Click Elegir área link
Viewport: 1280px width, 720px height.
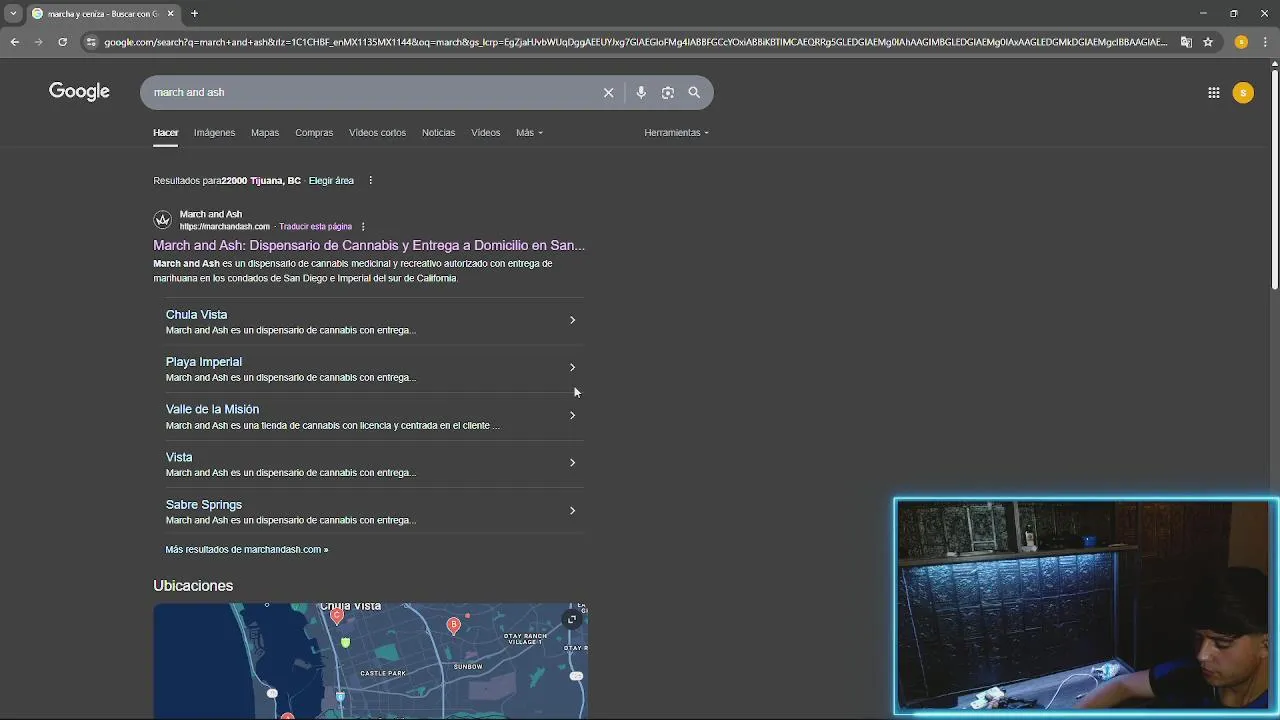coord(331,181)
